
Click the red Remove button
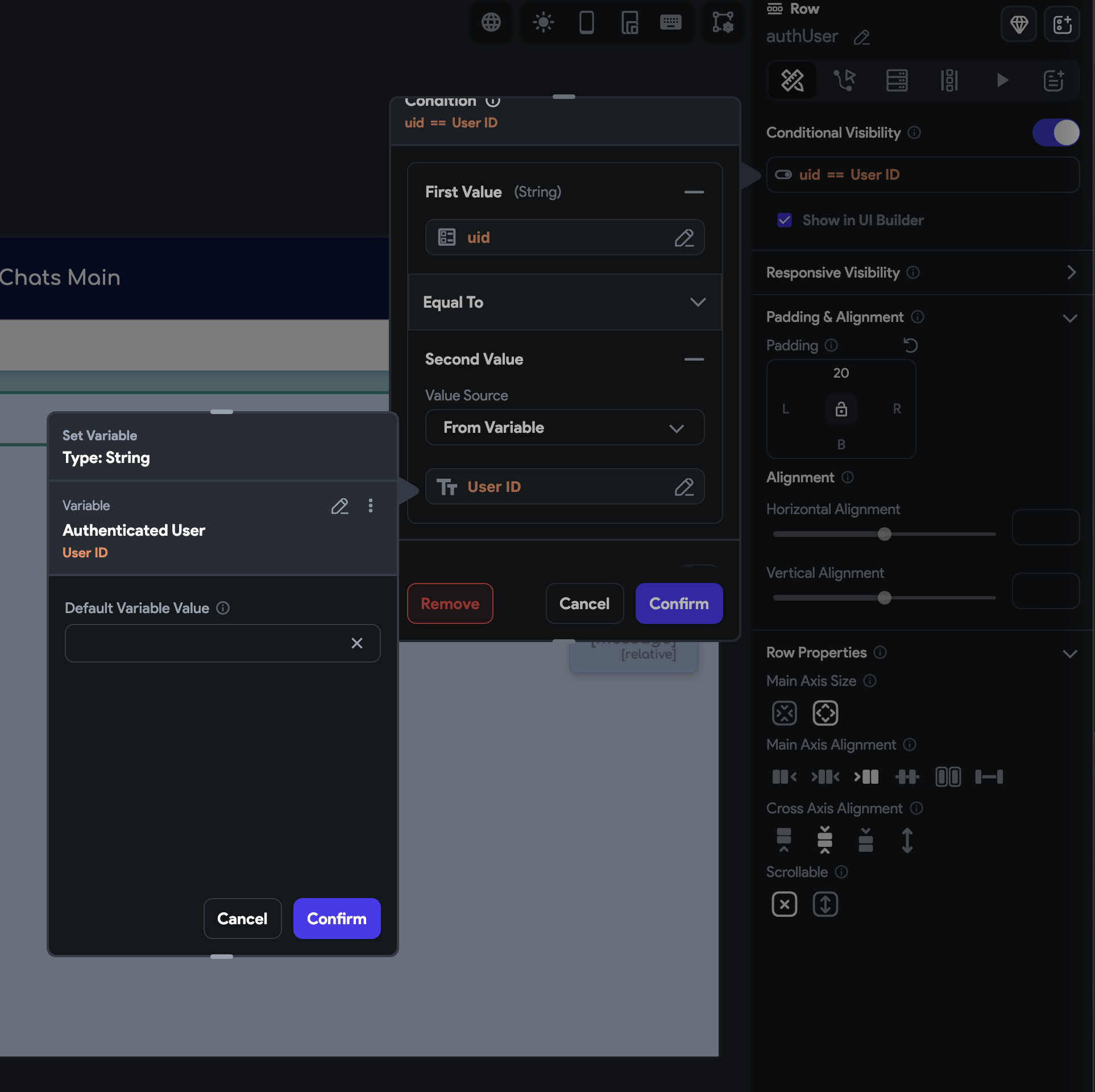coord(450,603)
